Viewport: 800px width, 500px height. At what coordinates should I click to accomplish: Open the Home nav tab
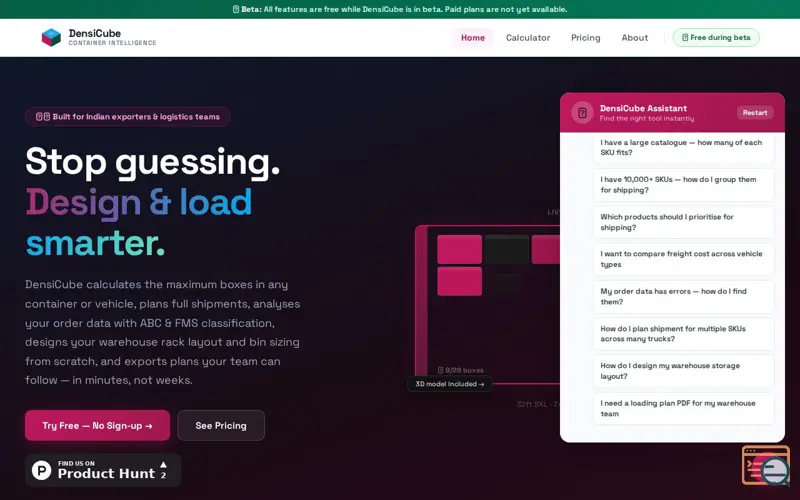(x=472, y=38)
